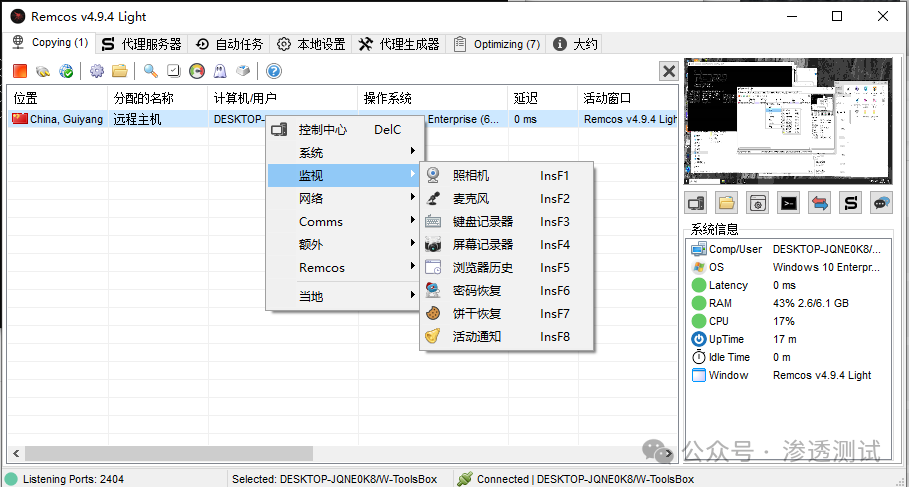Image resolution: width=909 pixels, height=487 pixels.
Task: Open the 本地设置 tab
Action: click(311, 44)
